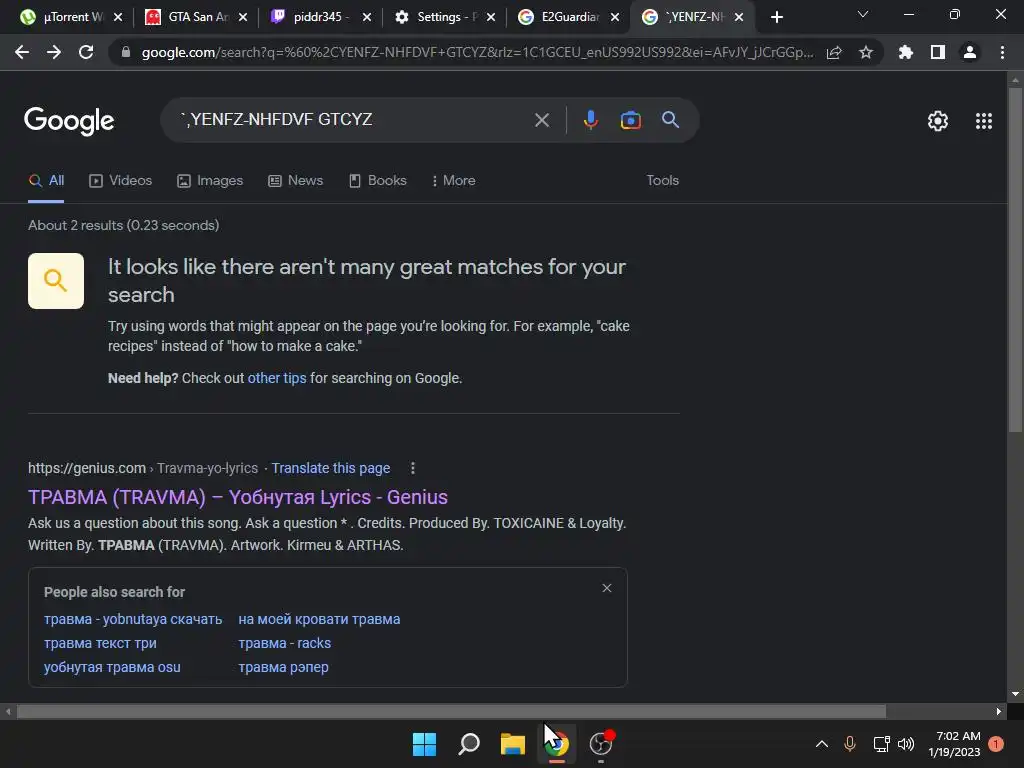This screenshot has width=1024, height=768.
Task: Share this page from the address bar
Action: click(834, 52)
